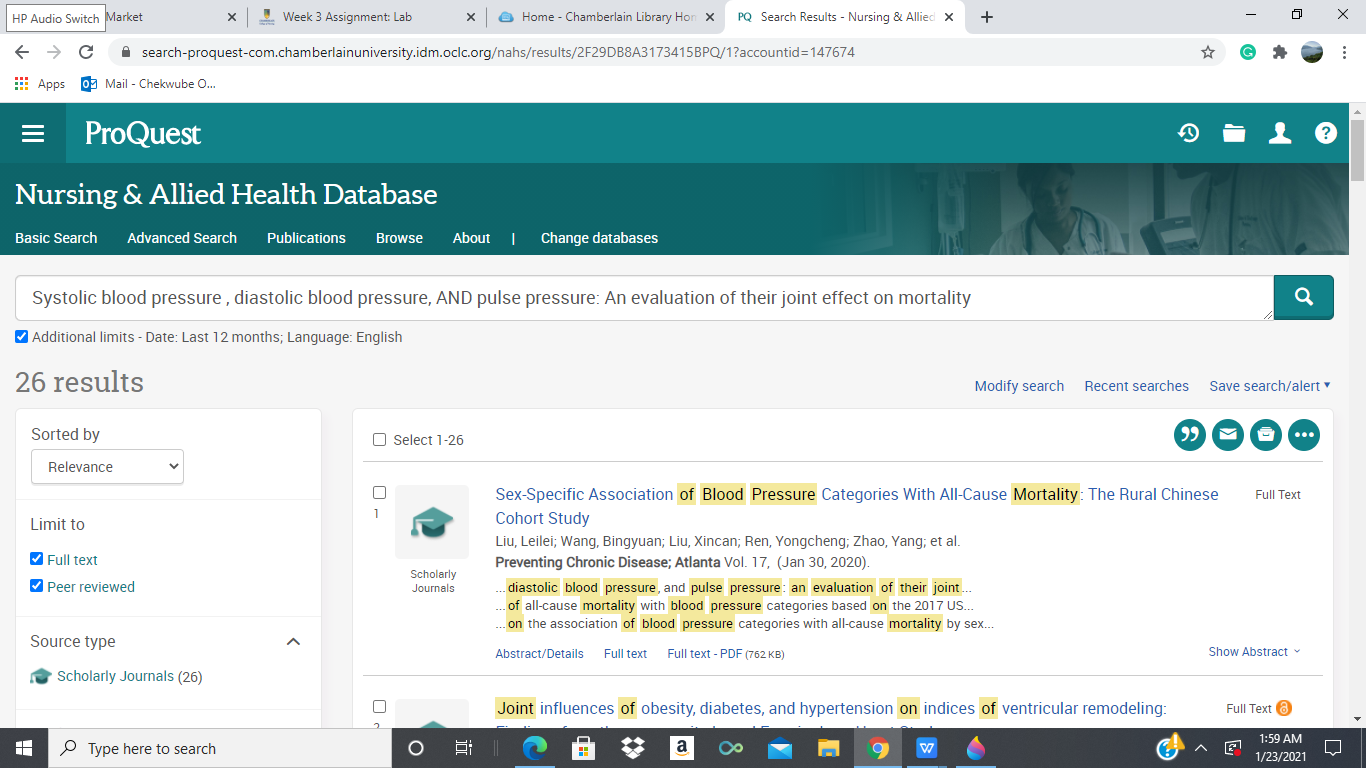
Task: Reload the page
Action: (x=86, y=52)
